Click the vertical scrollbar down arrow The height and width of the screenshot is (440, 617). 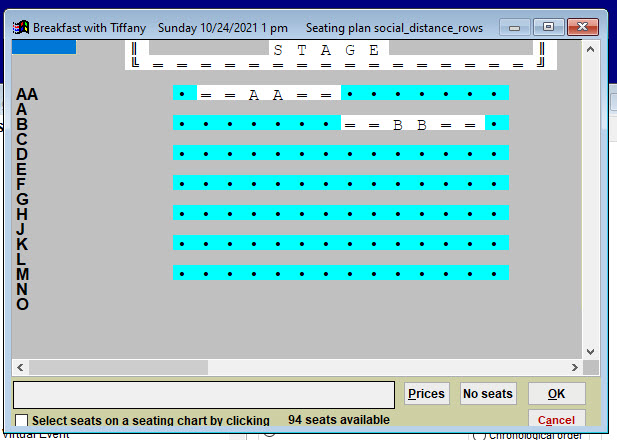tap(590, 351)
